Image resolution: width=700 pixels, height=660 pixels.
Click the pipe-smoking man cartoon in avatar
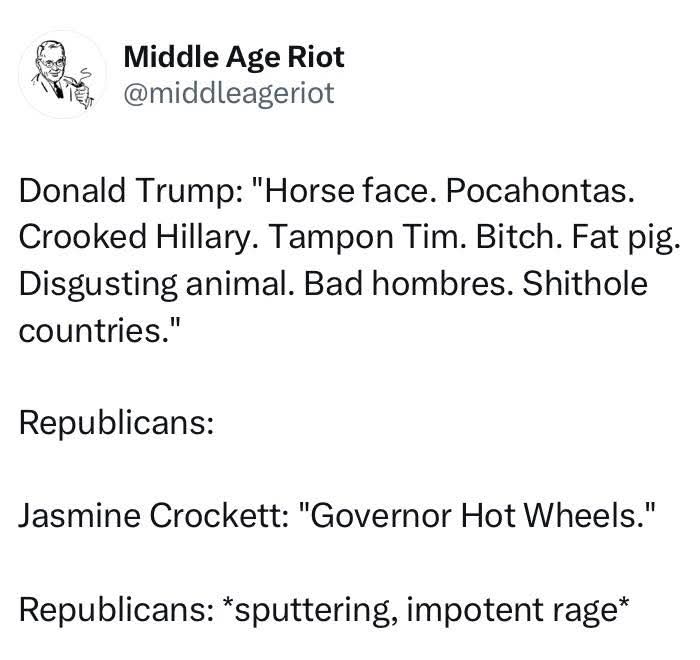(x=62, y=74)
